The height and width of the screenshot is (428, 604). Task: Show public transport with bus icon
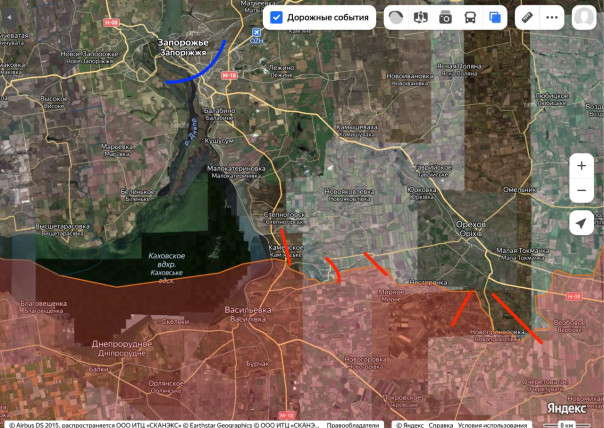point(470,18)
